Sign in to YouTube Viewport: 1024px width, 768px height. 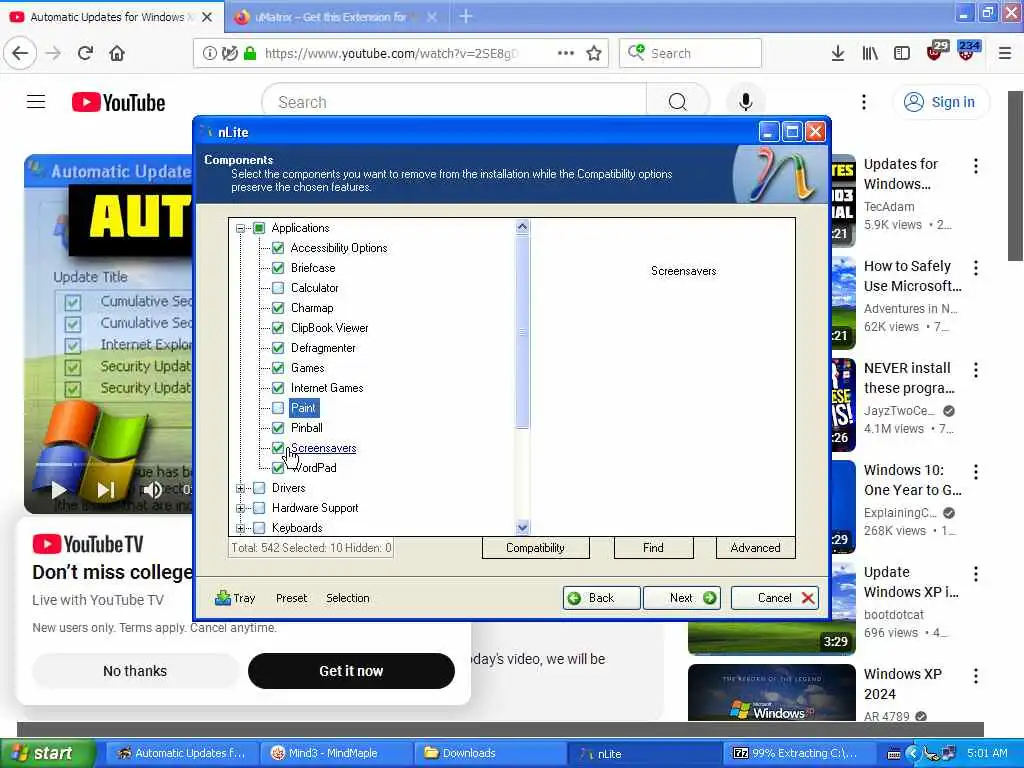click(940, 102)
